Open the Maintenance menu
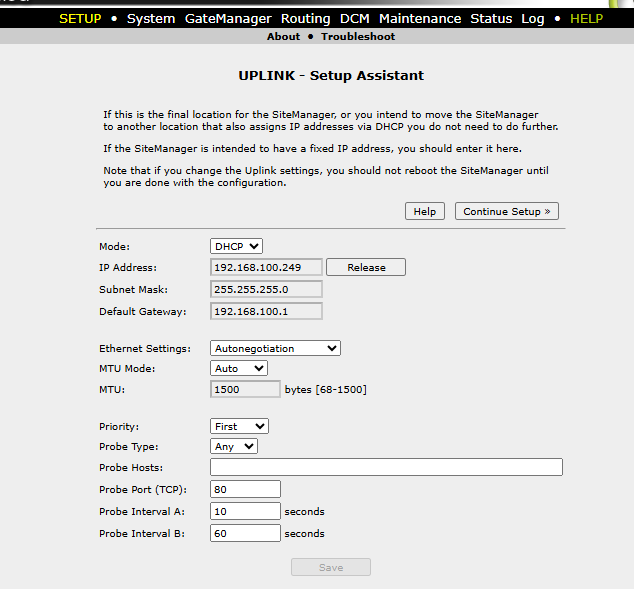Viewport: 634px width, 589px height. pos(420,19)
